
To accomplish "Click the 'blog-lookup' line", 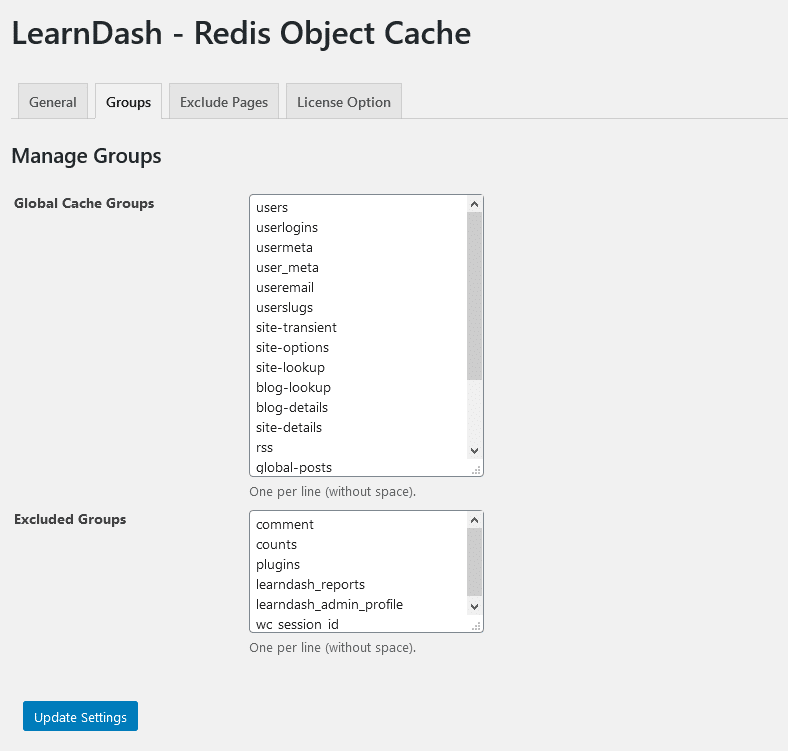I will [x=293, y=388].
